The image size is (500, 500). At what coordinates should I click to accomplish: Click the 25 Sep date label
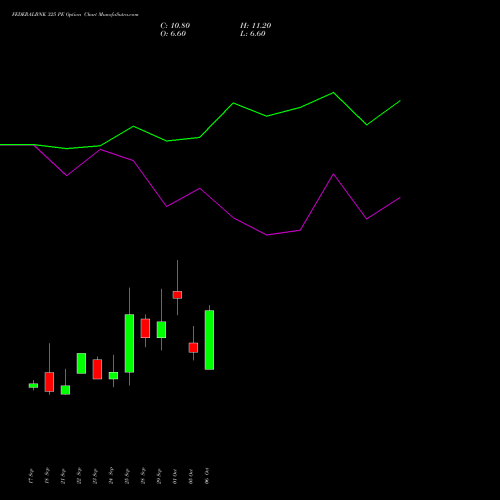click(x=127, y=476)
